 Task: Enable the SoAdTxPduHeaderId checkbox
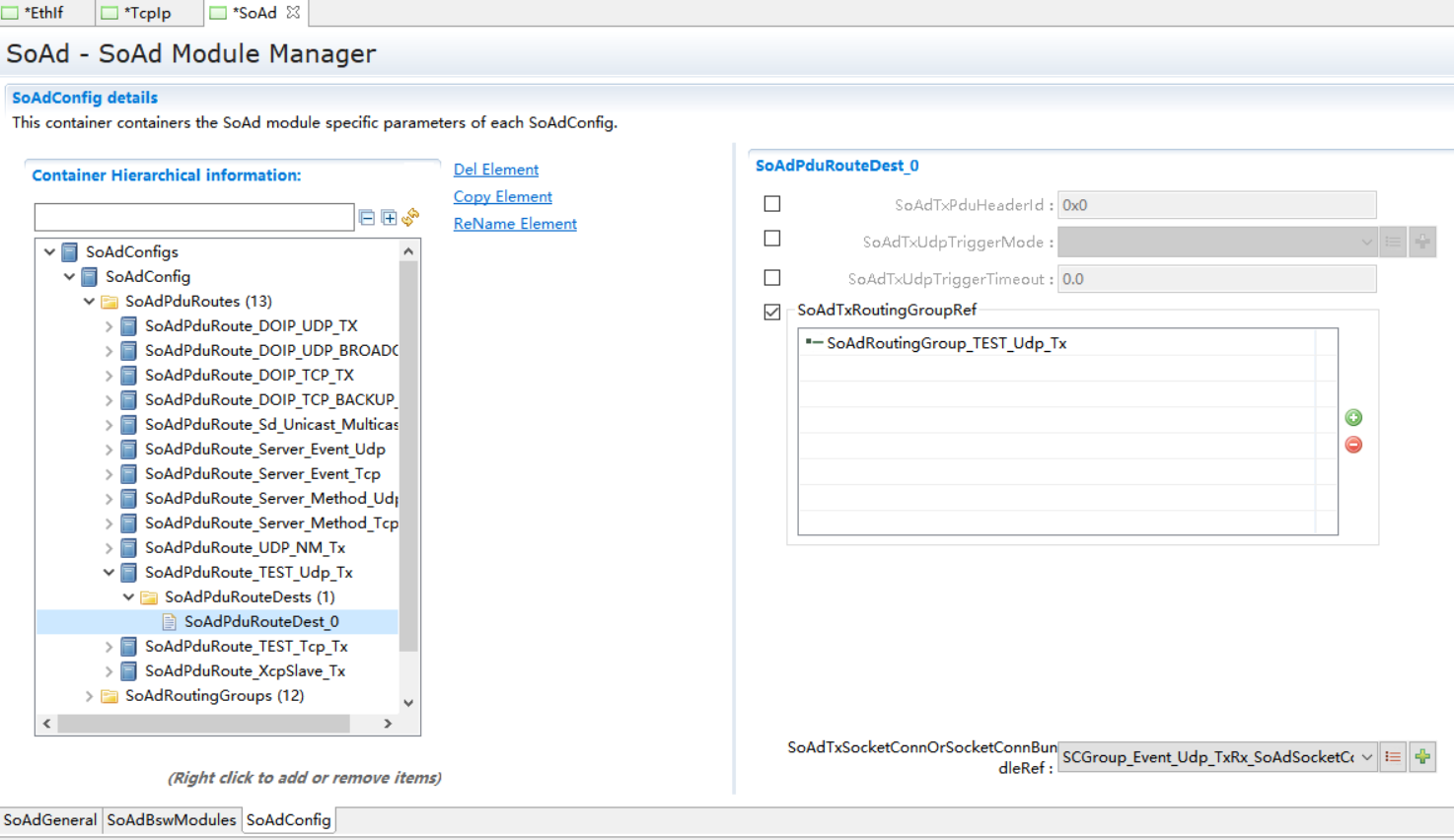coord(772,204)
